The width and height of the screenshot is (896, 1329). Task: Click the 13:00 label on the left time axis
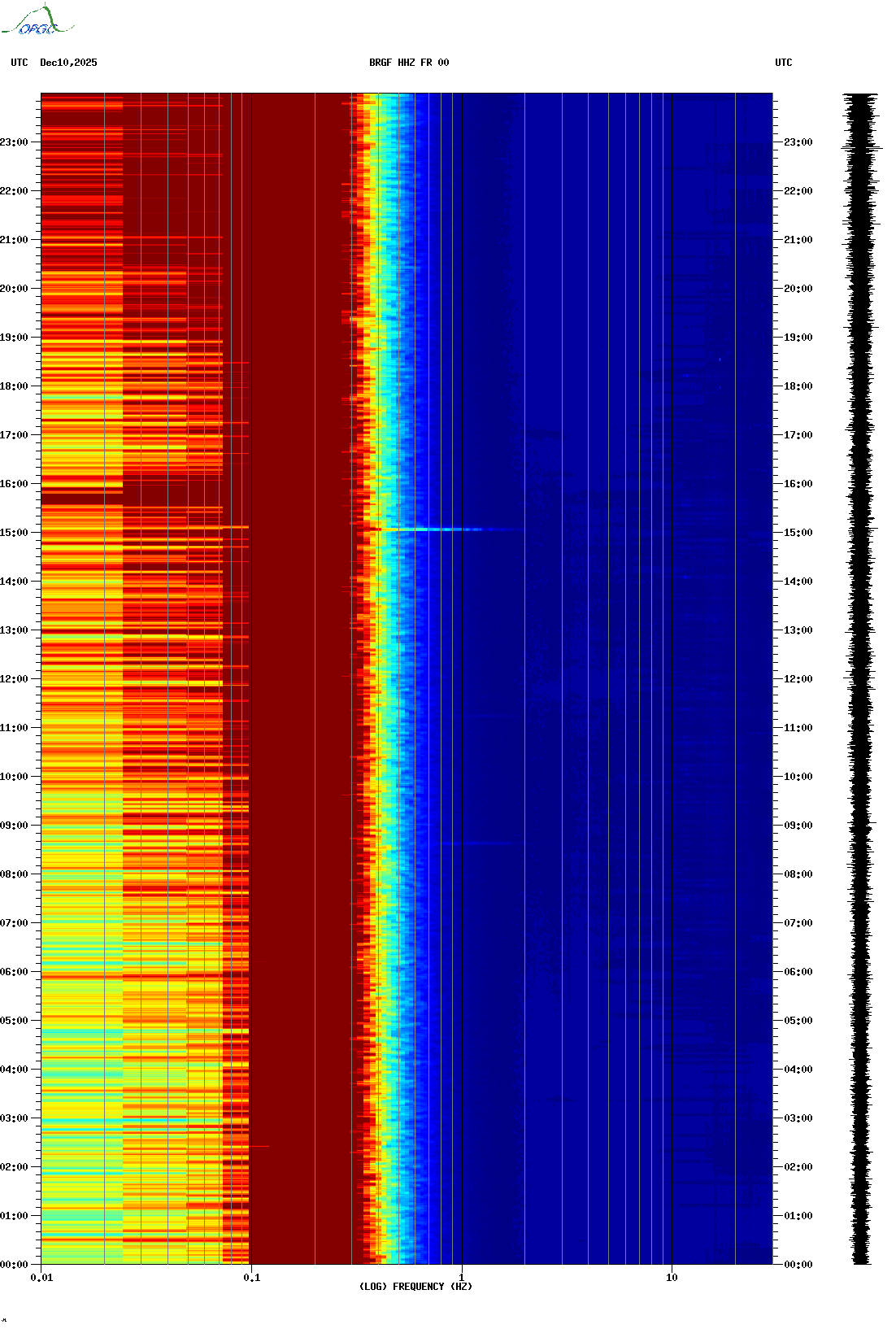coord(14,630)
